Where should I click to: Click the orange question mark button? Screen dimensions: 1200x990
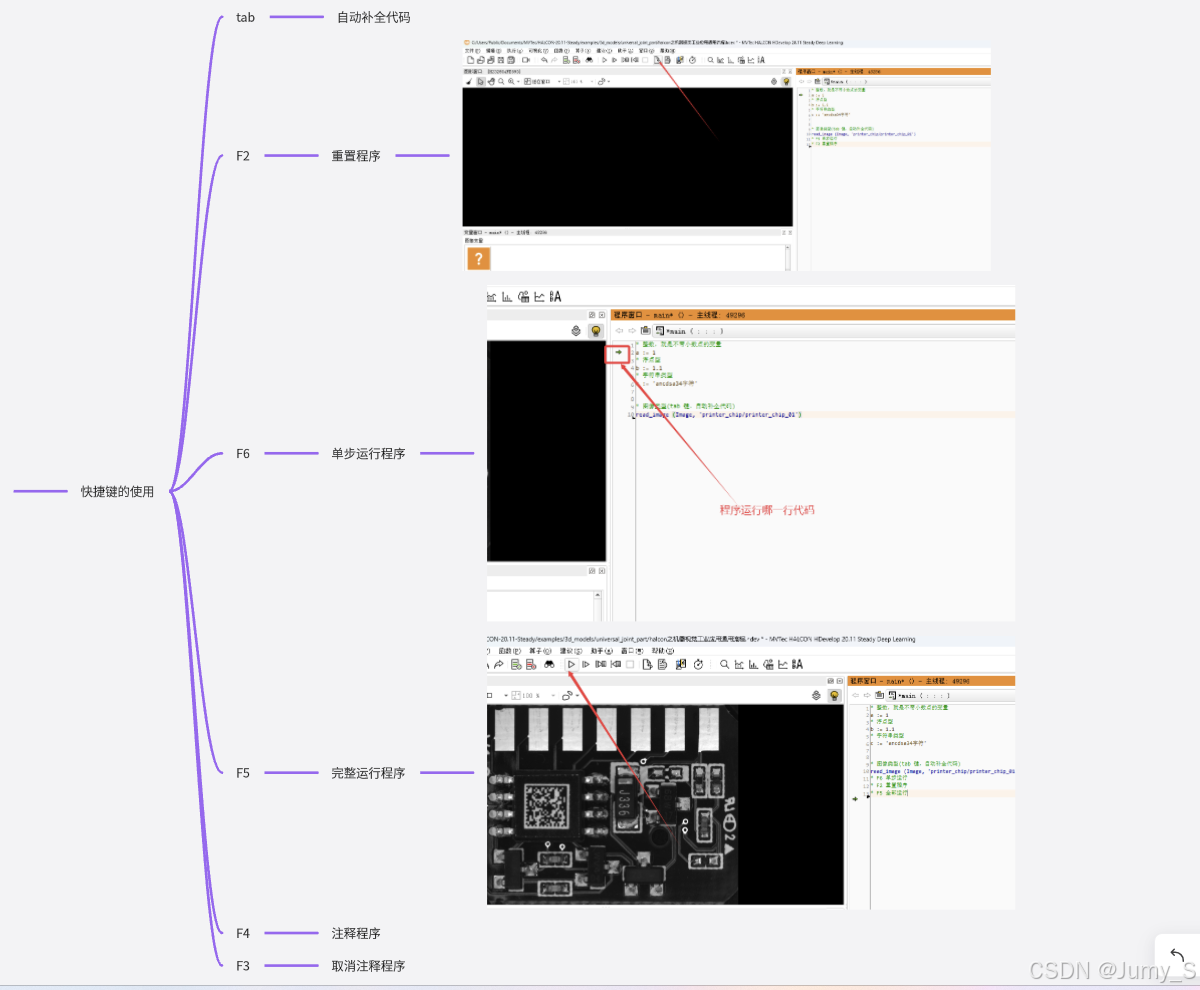click(x=478, y=258)
